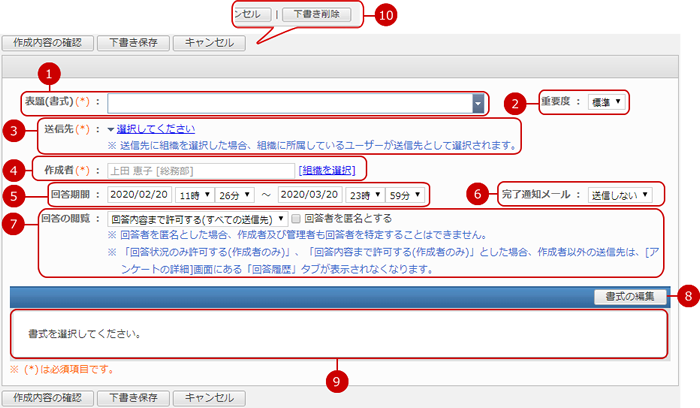Click the end date field 2020/03/20

click(311, 194)
